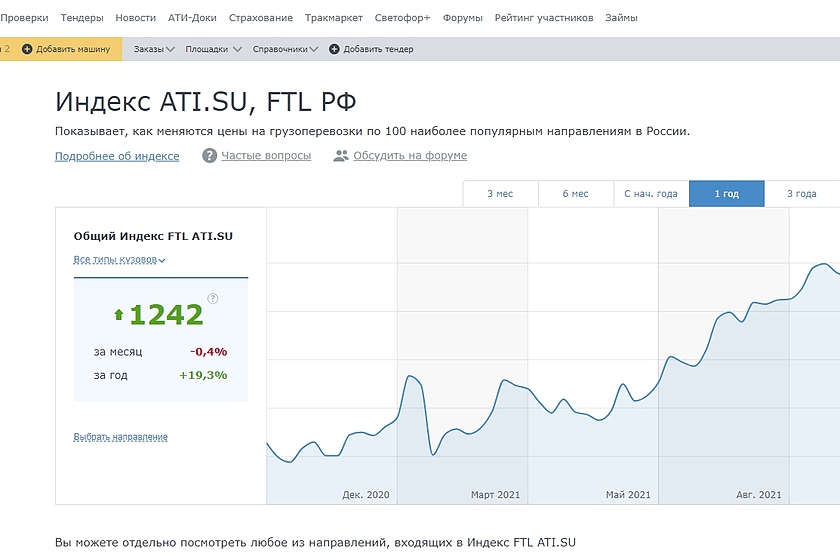This screenshot has height=560, width=840.
Task: Expand the 'Справочники' menu
Action: tap(285, 49)
